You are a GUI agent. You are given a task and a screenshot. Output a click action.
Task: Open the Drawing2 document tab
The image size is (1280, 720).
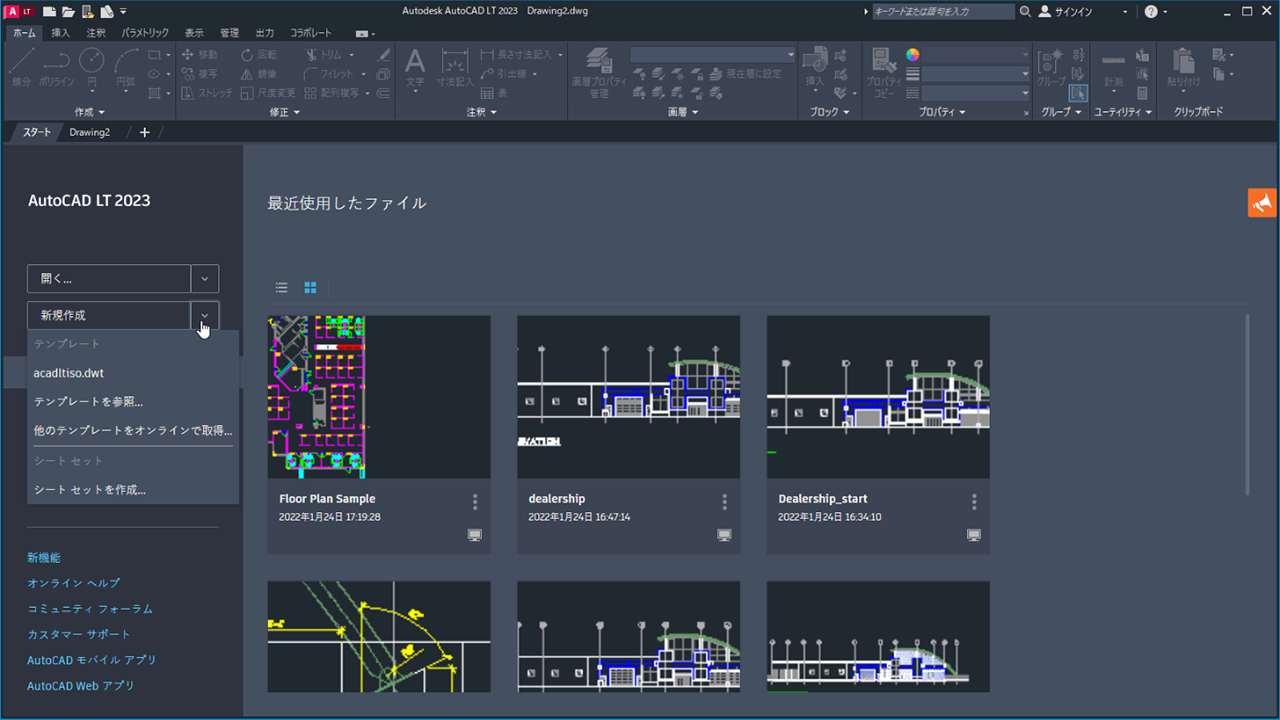90,132
